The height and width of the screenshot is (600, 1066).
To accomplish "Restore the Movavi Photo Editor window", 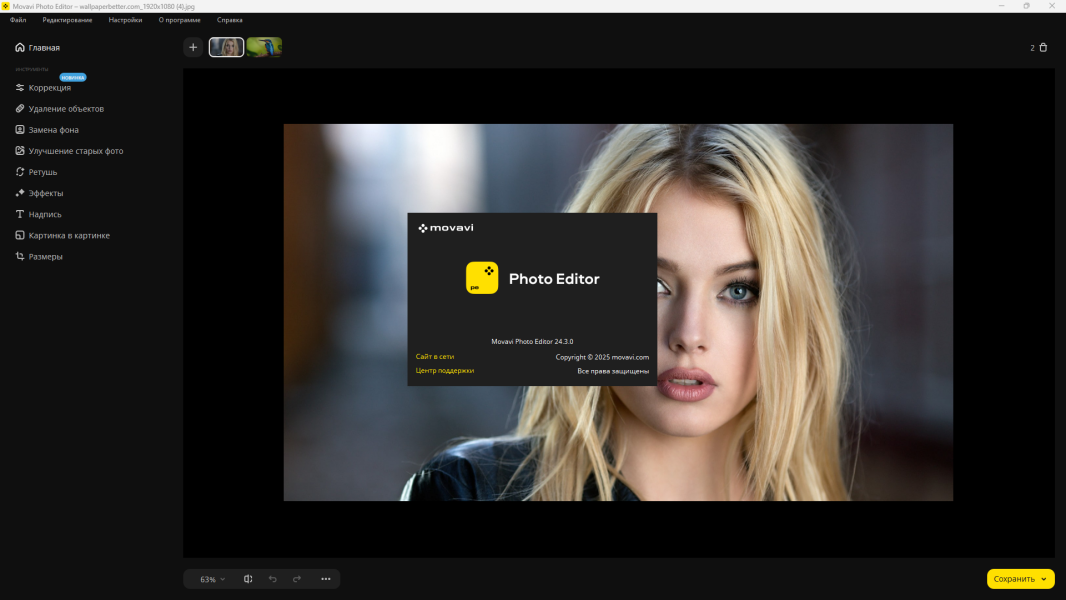I will click(1027, 5).
